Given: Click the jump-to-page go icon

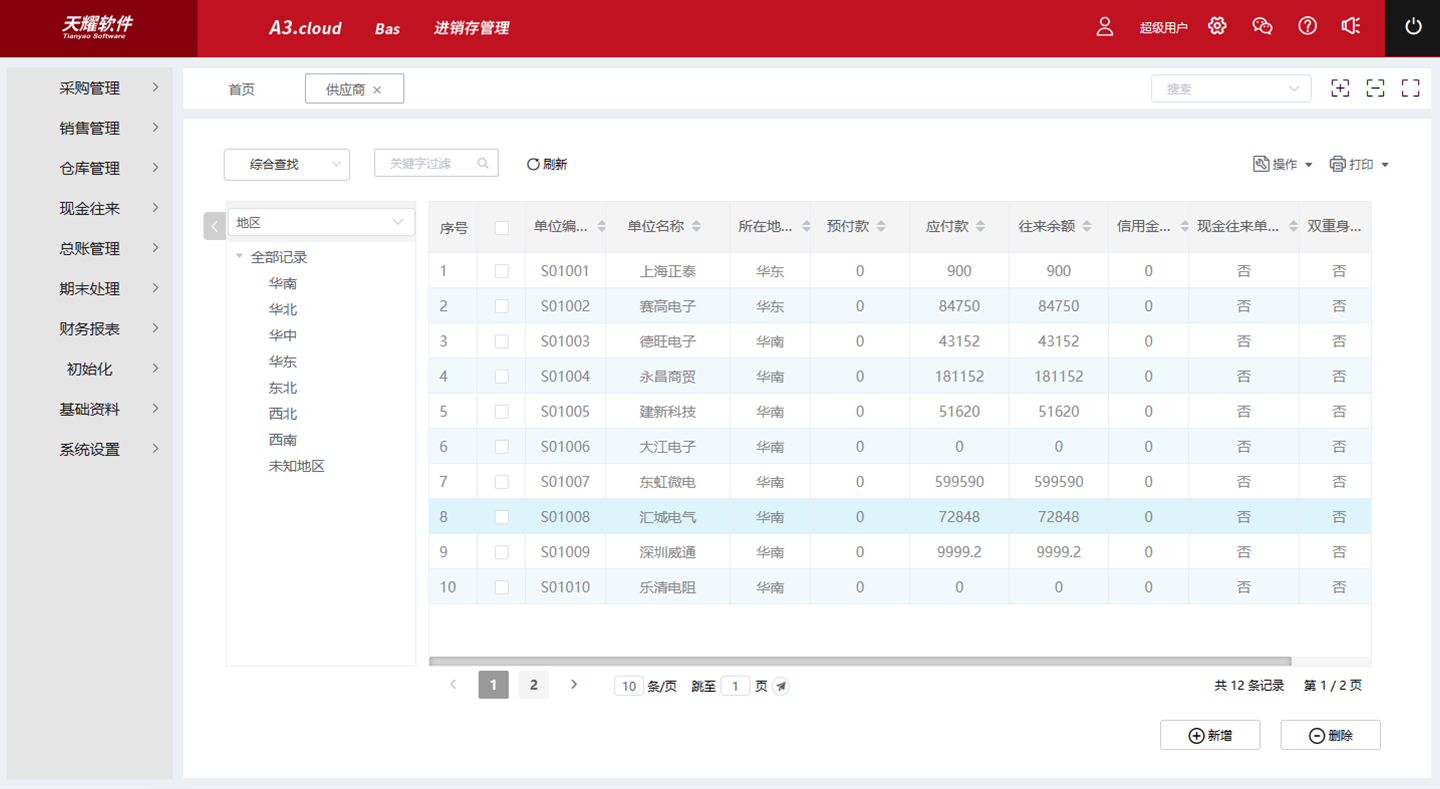Looking at the screenshot, I should (781, 686).
